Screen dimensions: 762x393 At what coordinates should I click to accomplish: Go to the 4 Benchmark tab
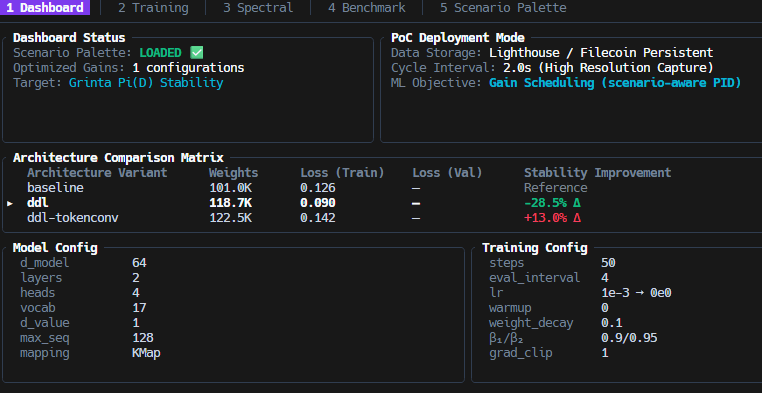[366, 8]
